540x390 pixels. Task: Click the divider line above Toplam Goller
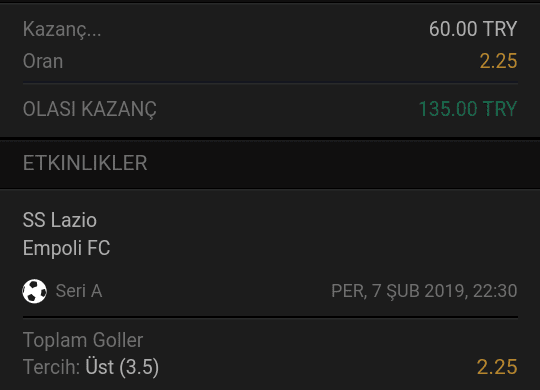270,317
